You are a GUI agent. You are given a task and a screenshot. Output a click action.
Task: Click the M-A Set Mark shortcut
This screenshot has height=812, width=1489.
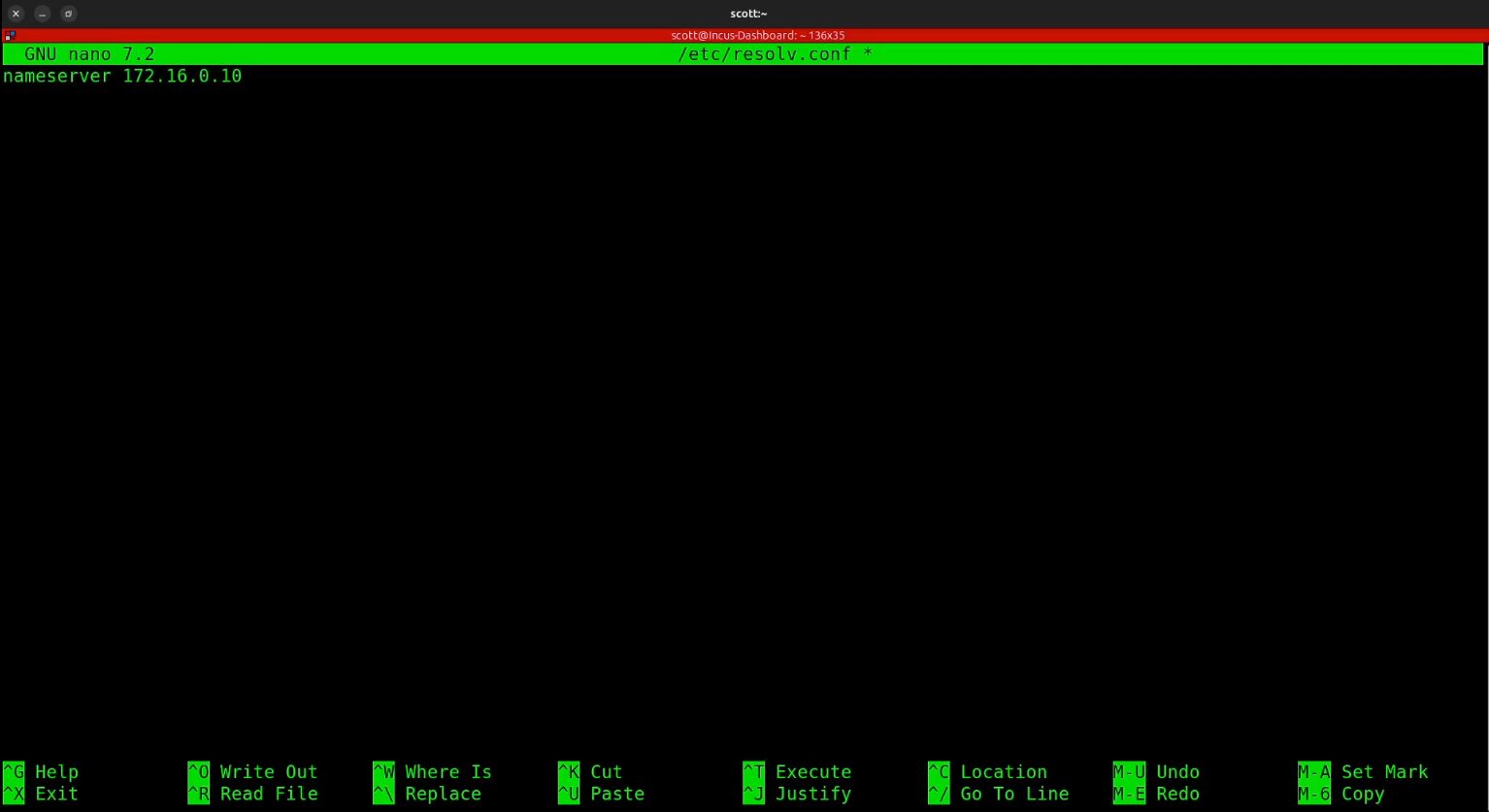click(x=1363, y=772)
